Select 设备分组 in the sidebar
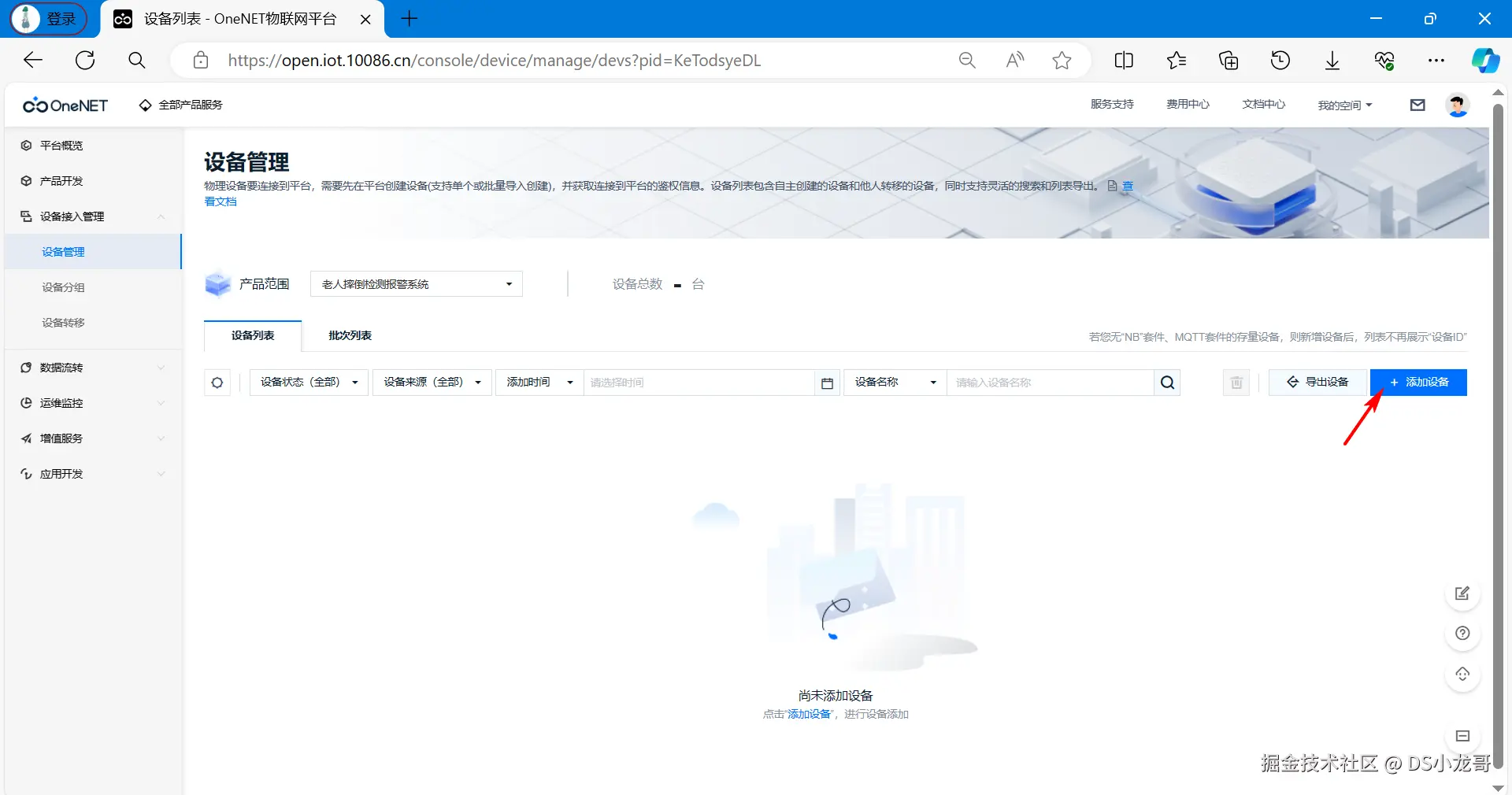Viewport: 1512px width, 795px height. [x=93, y=287]
